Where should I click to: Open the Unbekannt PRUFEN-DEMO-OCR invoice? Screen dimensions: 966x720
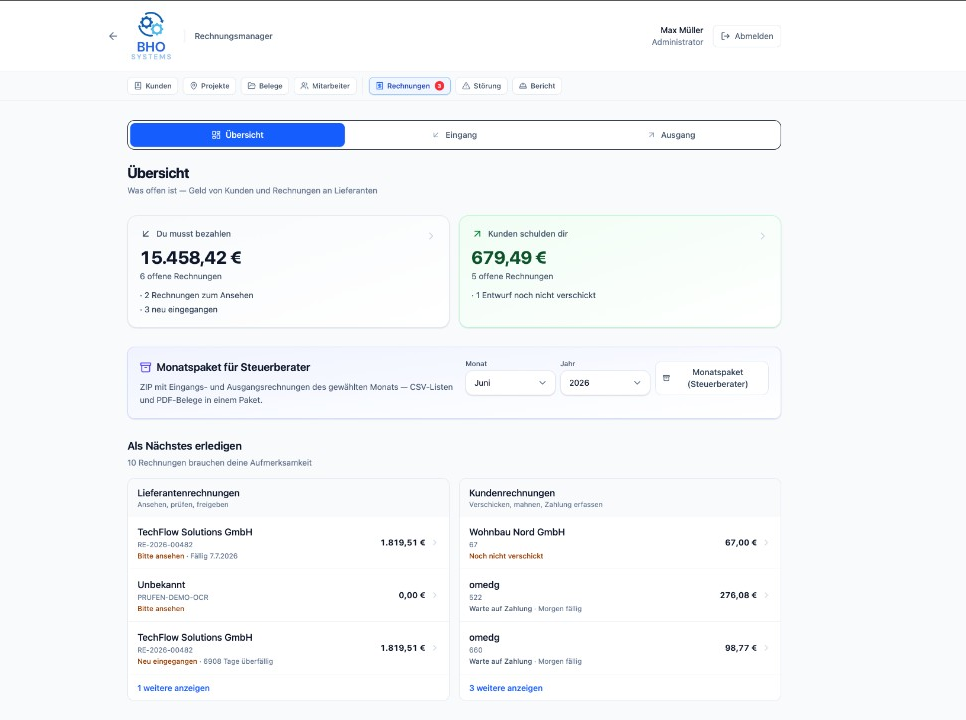[288, 596]
